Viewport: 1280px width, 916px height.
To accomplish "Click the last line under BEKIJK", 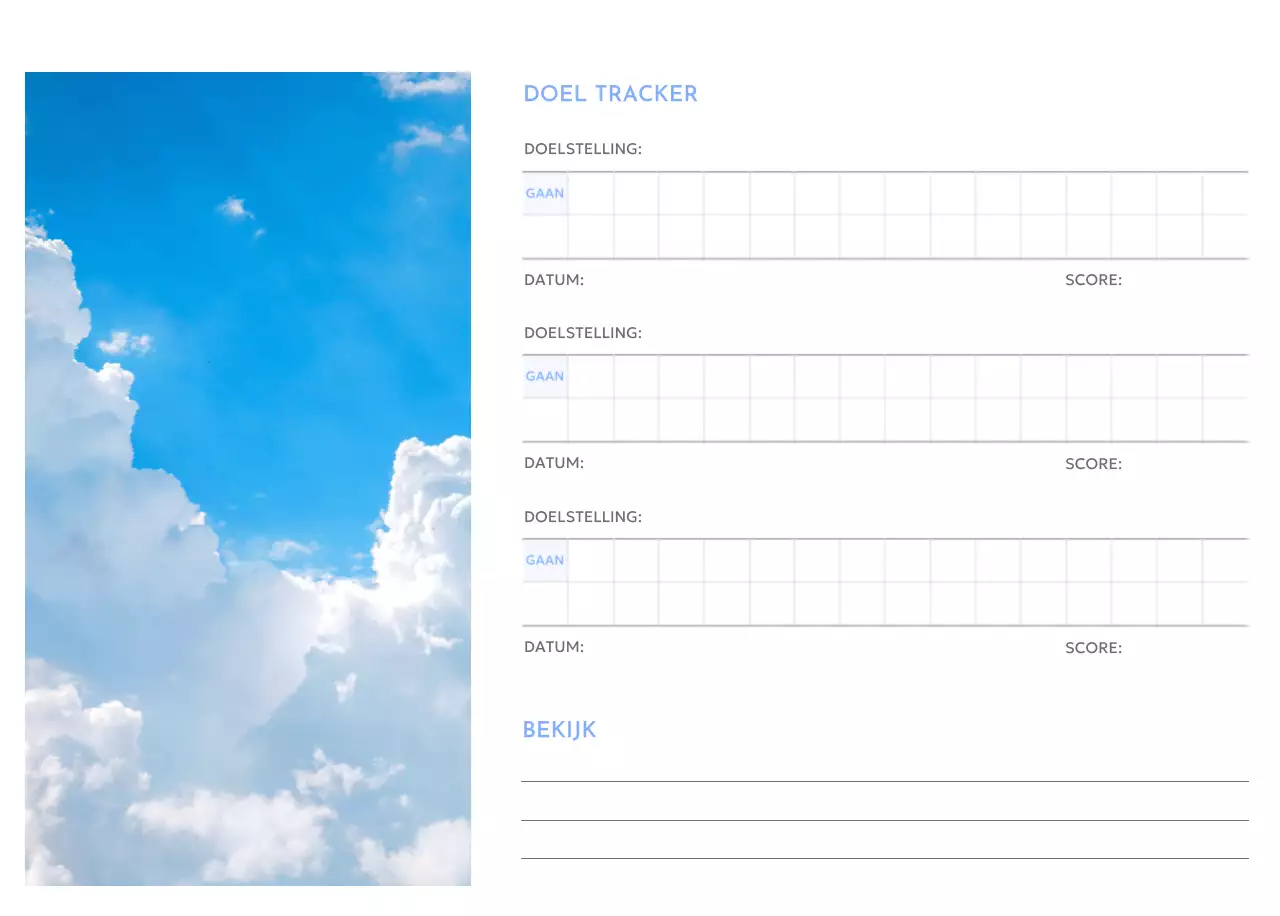I will click(x=884, y=858).
